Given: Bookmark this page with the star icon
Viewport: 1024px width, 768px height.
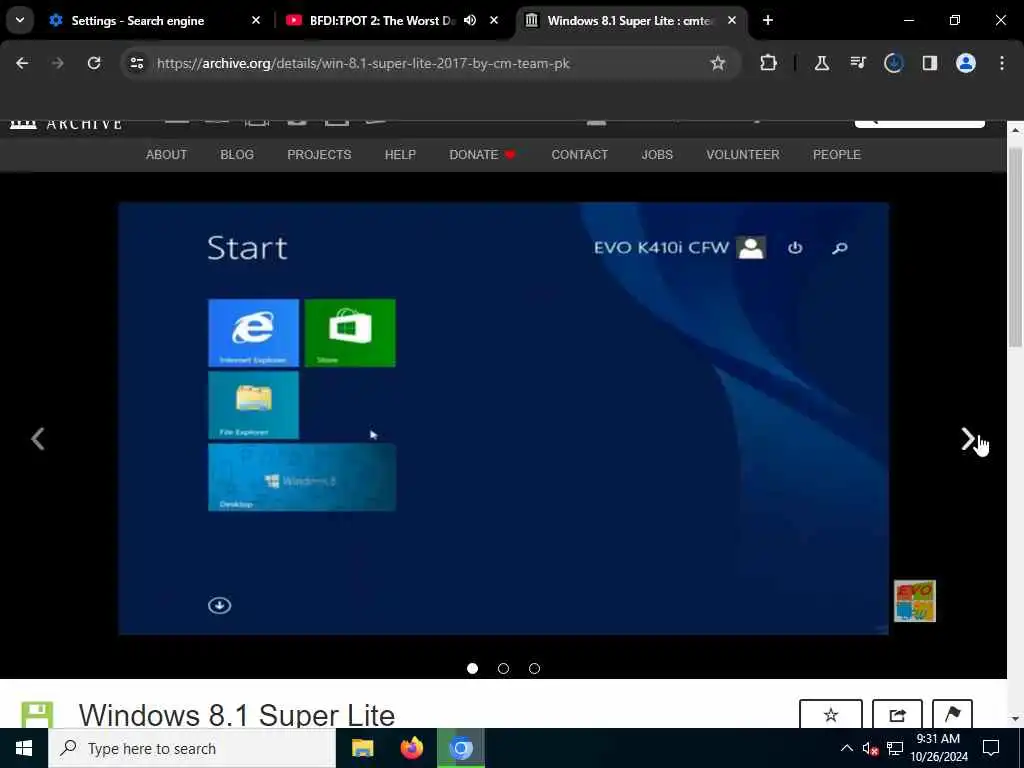Looking at the screenshot, I should [x=718, y=63].
